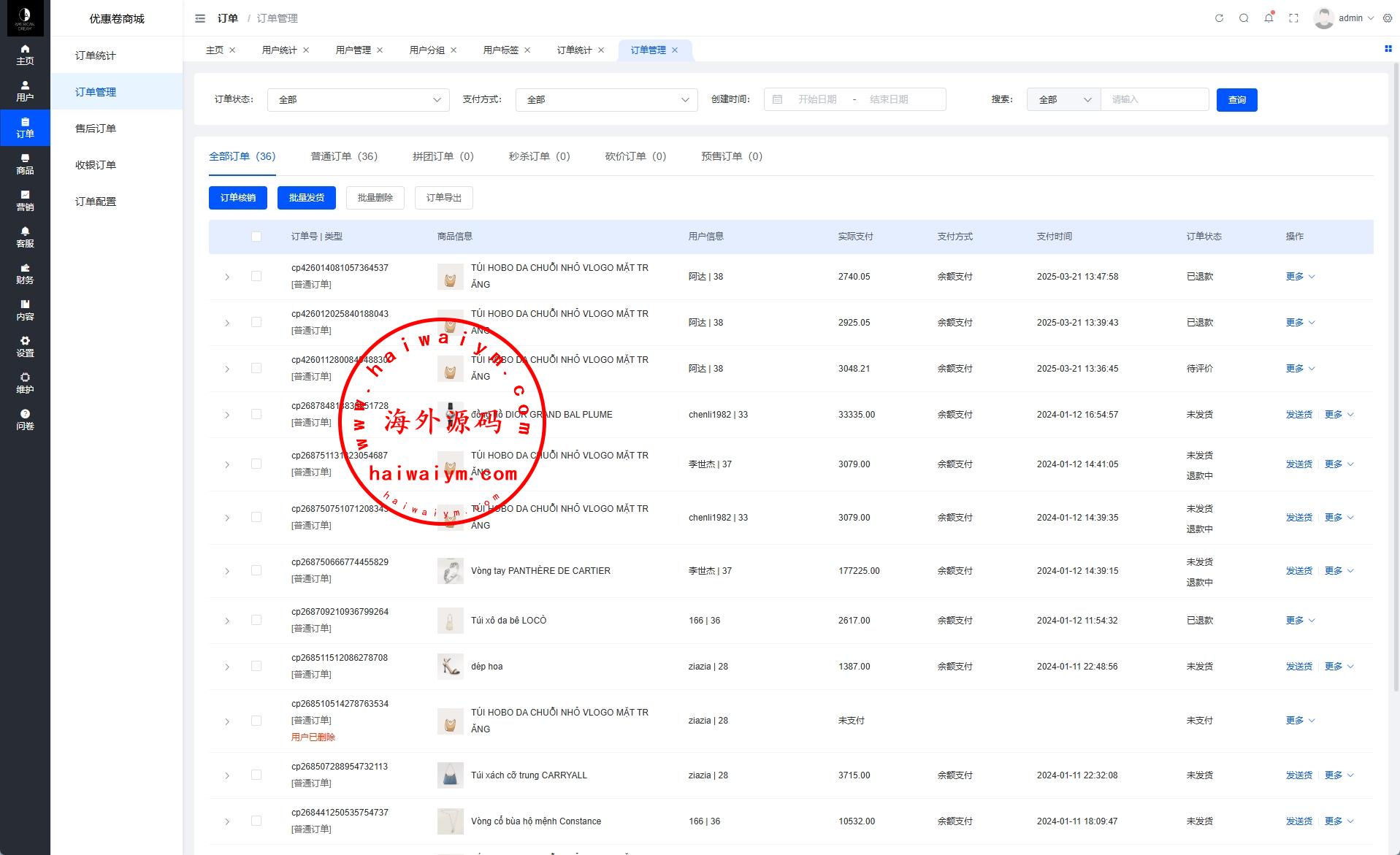Collapse sidebar with hamburger menu icon
The width and height of the screenshot is (1400, 855).
pos(200,18)
